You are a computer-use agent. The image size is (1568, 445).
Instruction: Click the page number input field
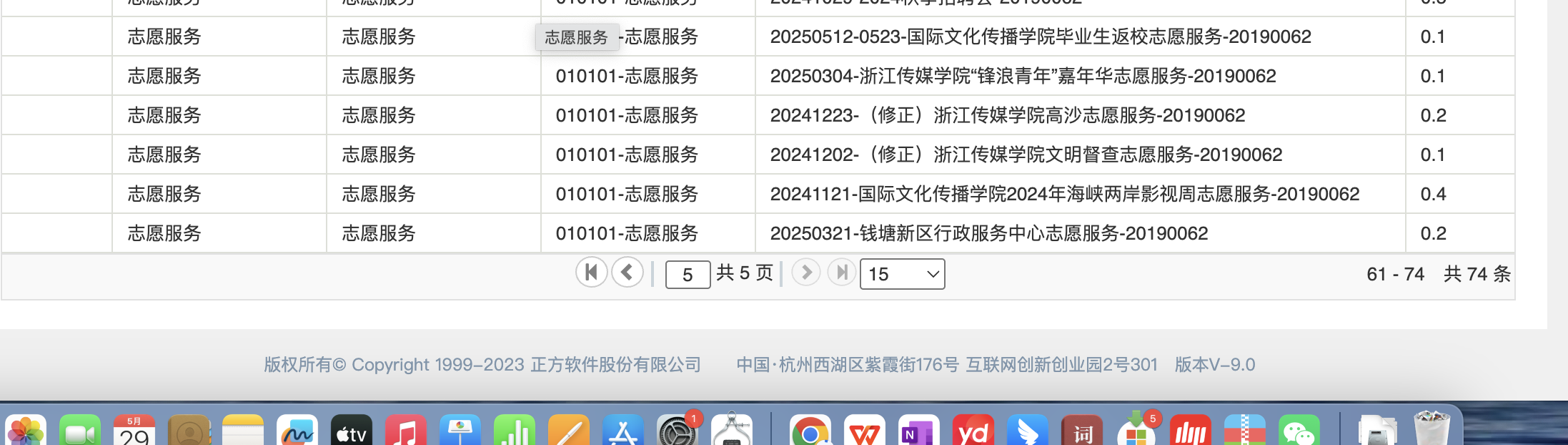coord(687,275)
